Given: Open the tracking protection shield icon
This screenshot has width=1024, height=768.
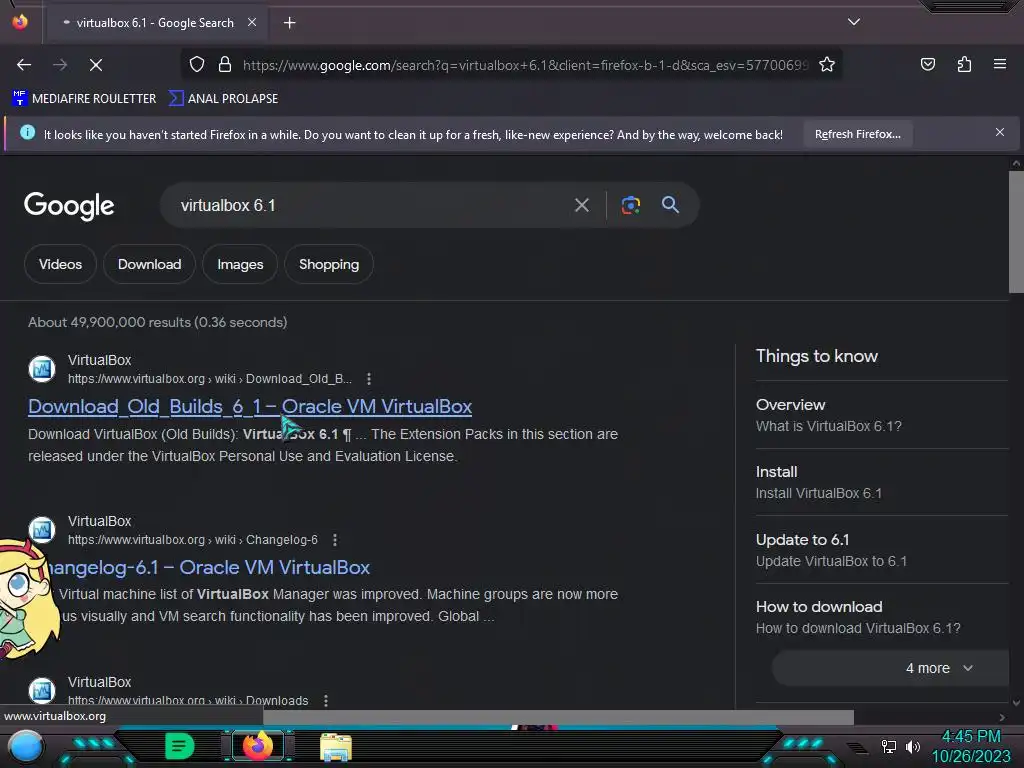Looking at the screenshot, I should 197,64.
